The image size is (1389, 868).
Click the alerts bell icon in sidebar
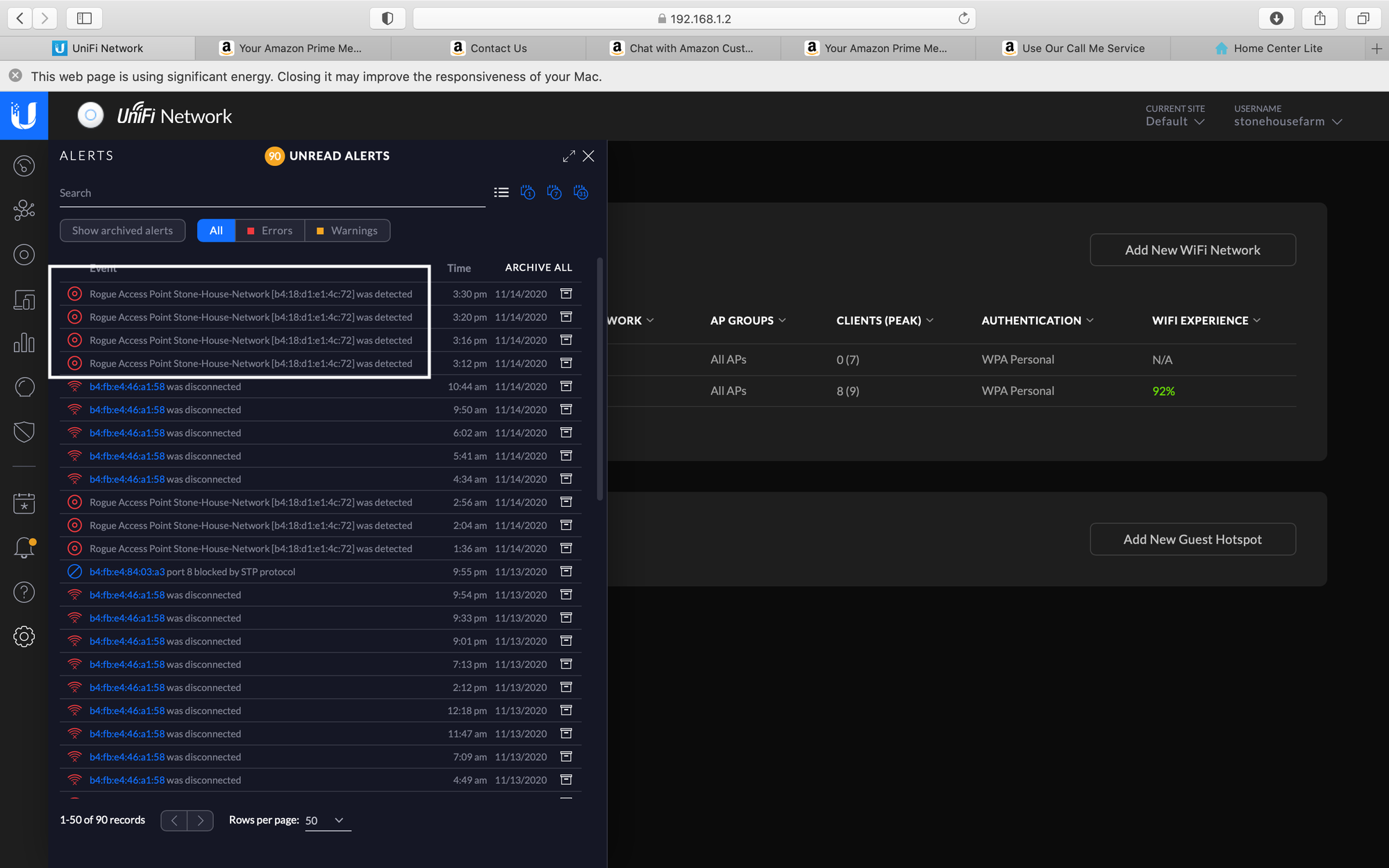coord(24,548)
